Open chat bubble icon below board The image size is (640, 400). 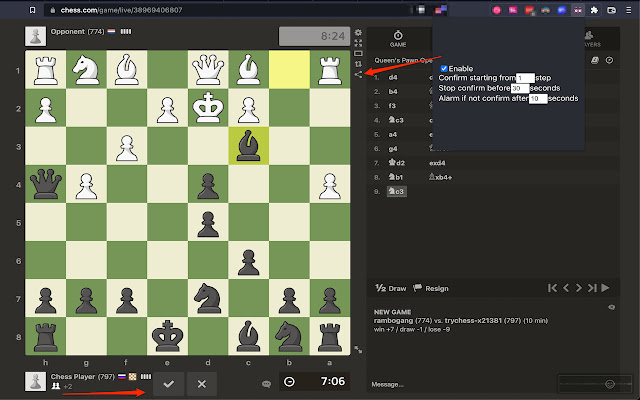click(x=267, y=384)
